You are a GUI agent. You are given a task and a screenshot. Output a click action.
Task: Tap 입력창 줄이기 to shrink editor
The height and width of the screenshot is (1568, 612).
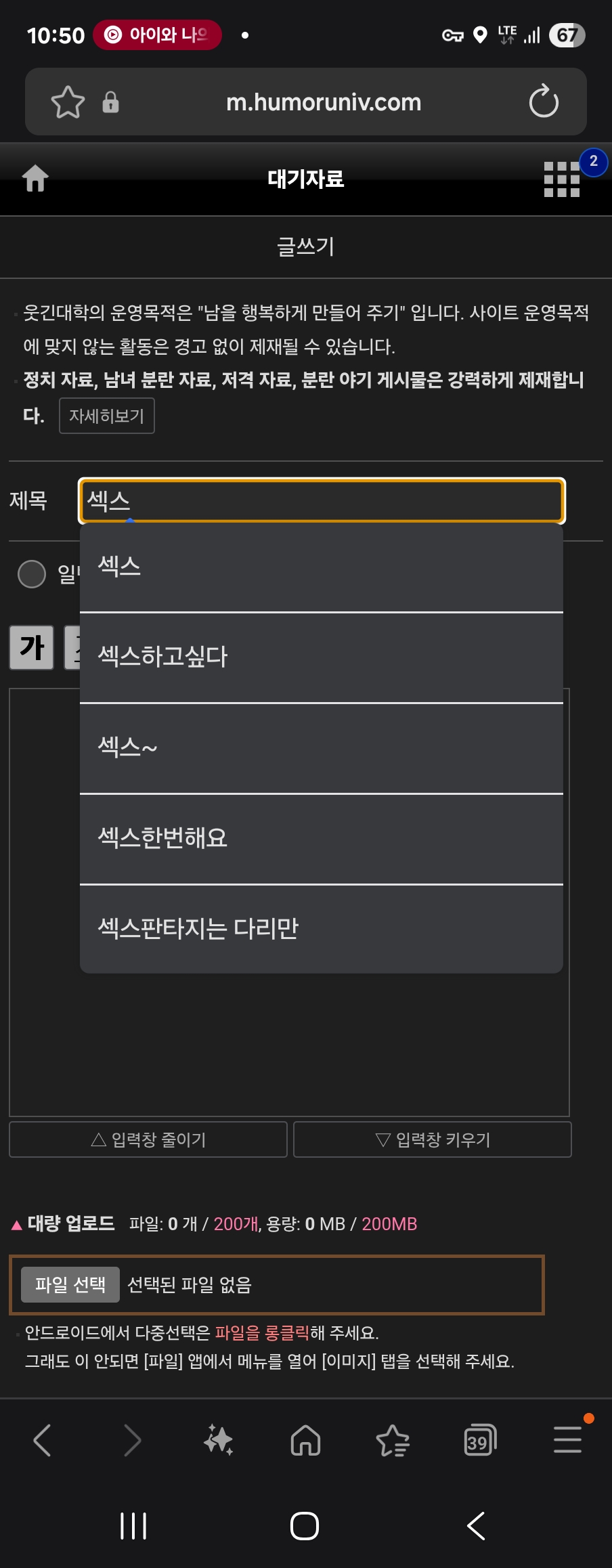click(148, 1139)
